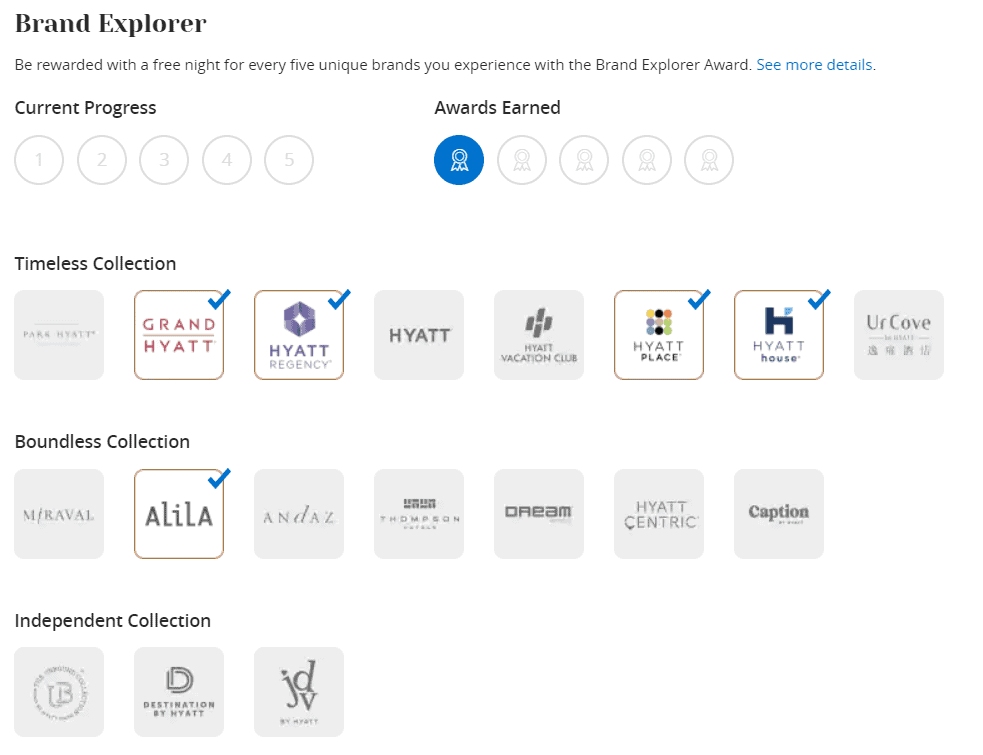Viewport: 983px width, 755px height.
Task: Select the Hyatt Centric brand tile
Action: click(x=659, y=514)
